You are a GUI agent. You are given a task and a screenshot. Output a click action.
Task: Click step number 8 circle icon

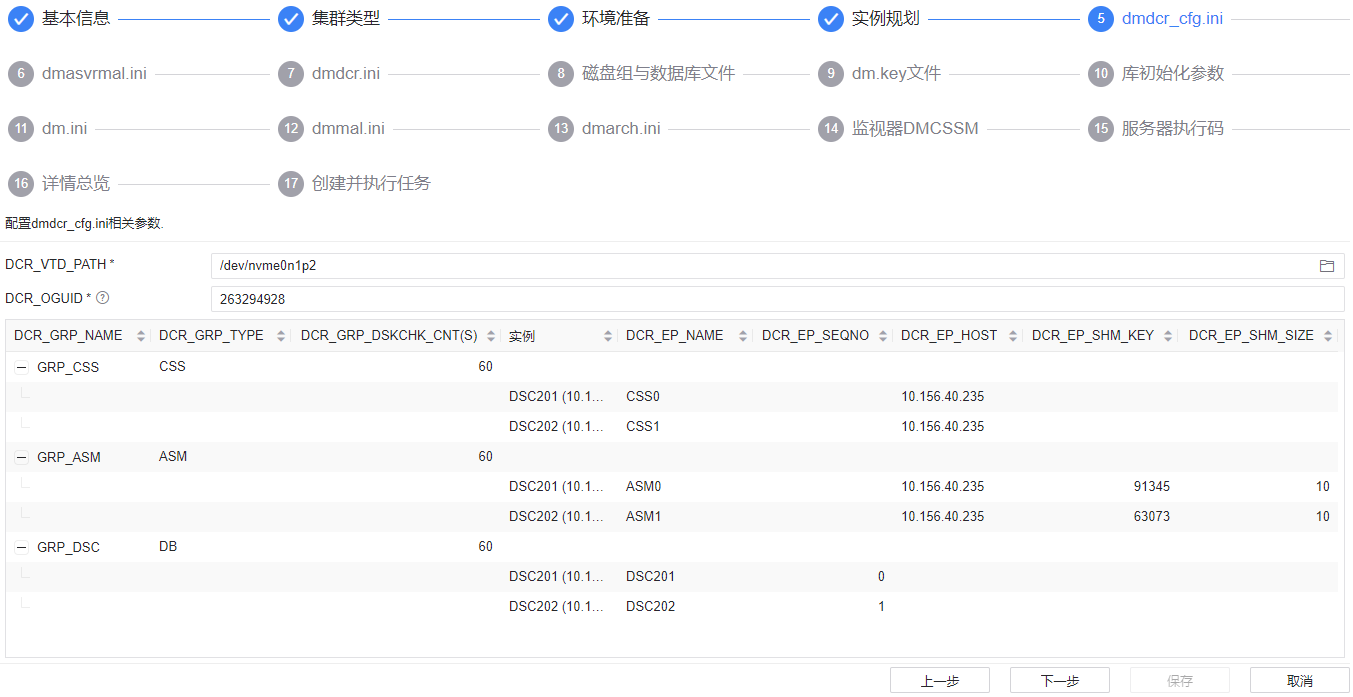561,74
